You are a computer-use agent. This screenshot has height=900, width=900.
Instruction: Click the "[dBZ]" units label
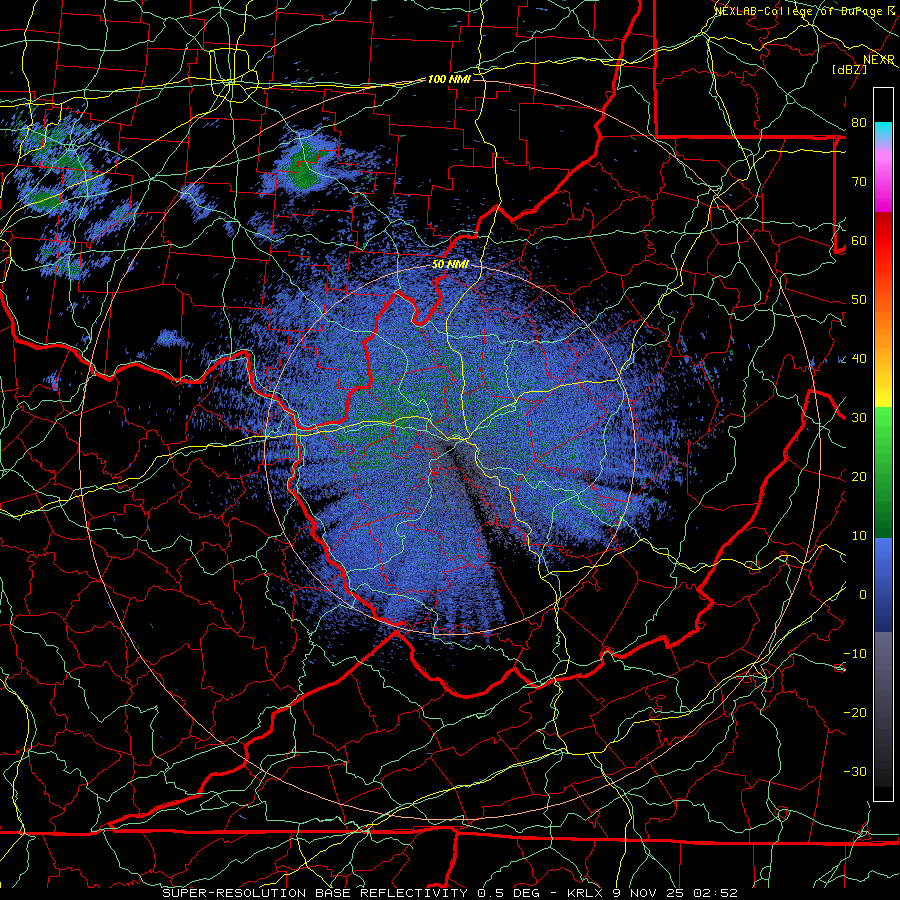pyautogui.click(x=849, y=69)
